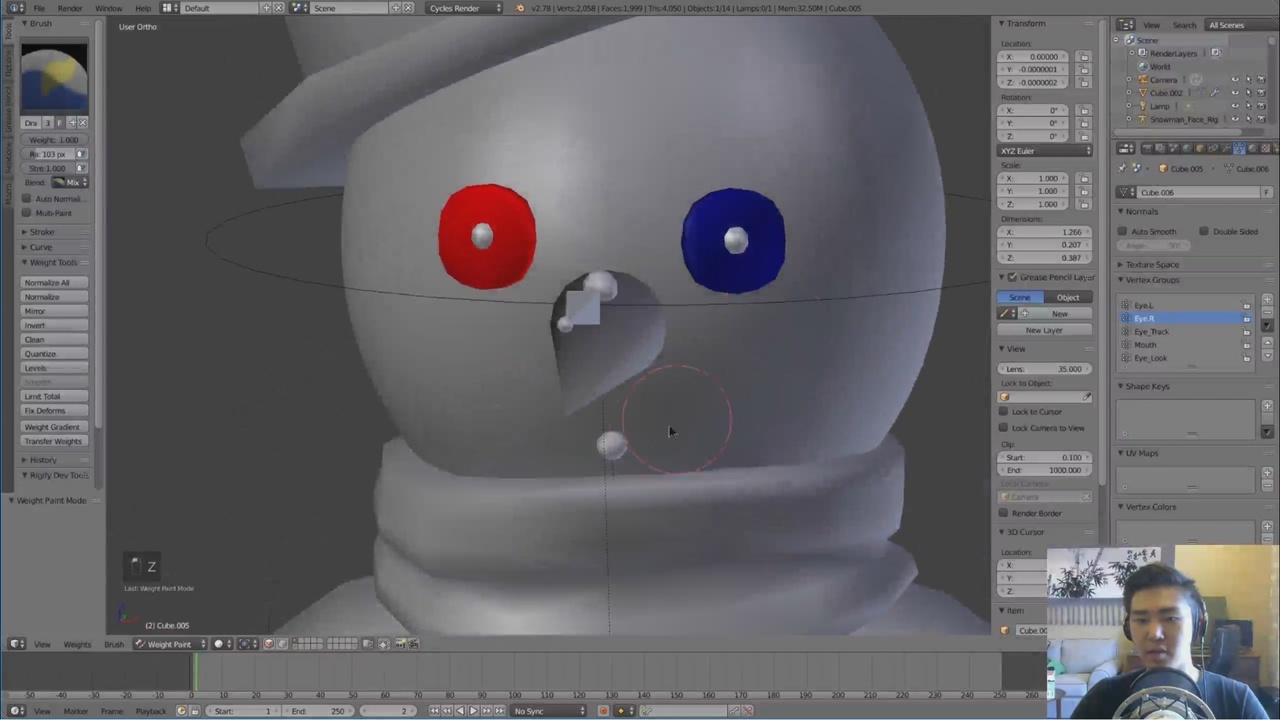Add a new vertex group with plus button
The image size is (1280, 720).
(1267, 298)
